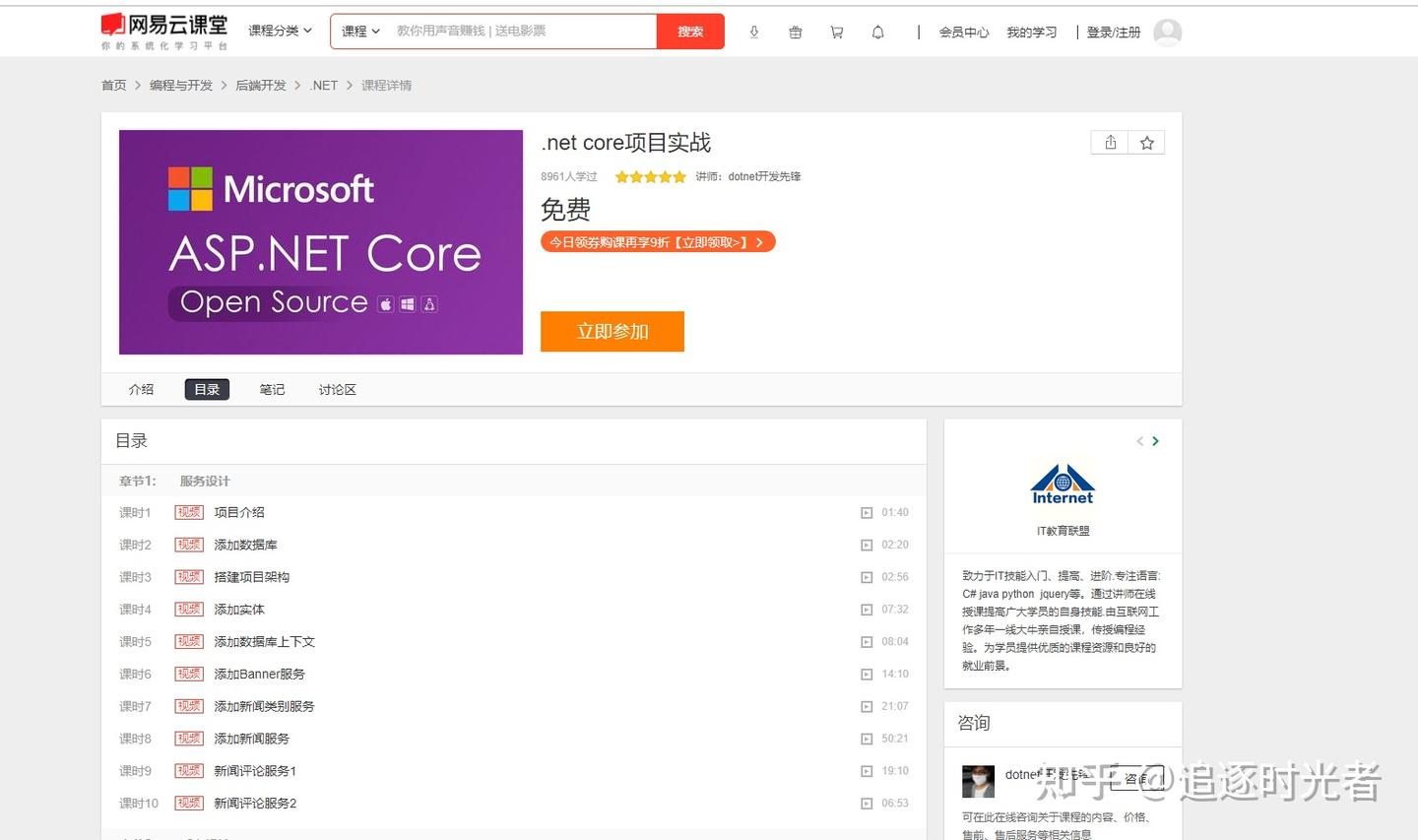Share the course using the share icon
Image resolution: width=1418 pixels, height=840 pixels.
point(1109,142)
